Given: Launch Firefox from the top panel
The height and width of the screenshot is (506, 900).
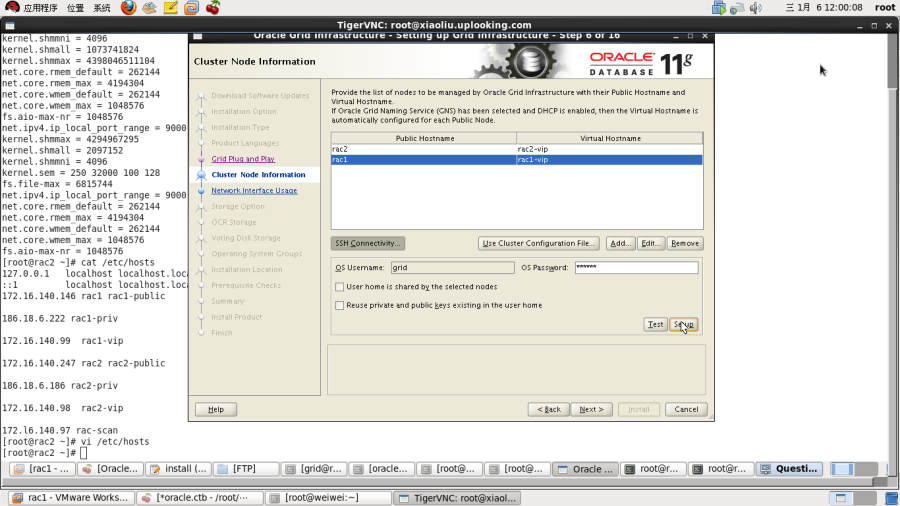Looking at the screenshot, I should (129, 7).
